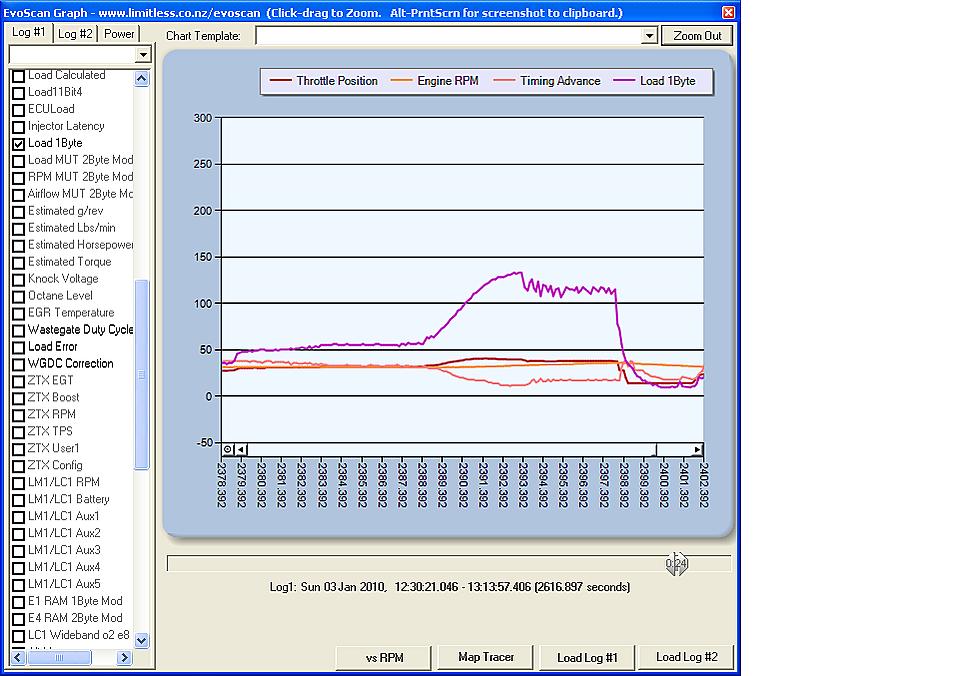This screenshot has width=964, height=676.
Task: Switch to the Log #2 tab
Action: pos(75,33)
